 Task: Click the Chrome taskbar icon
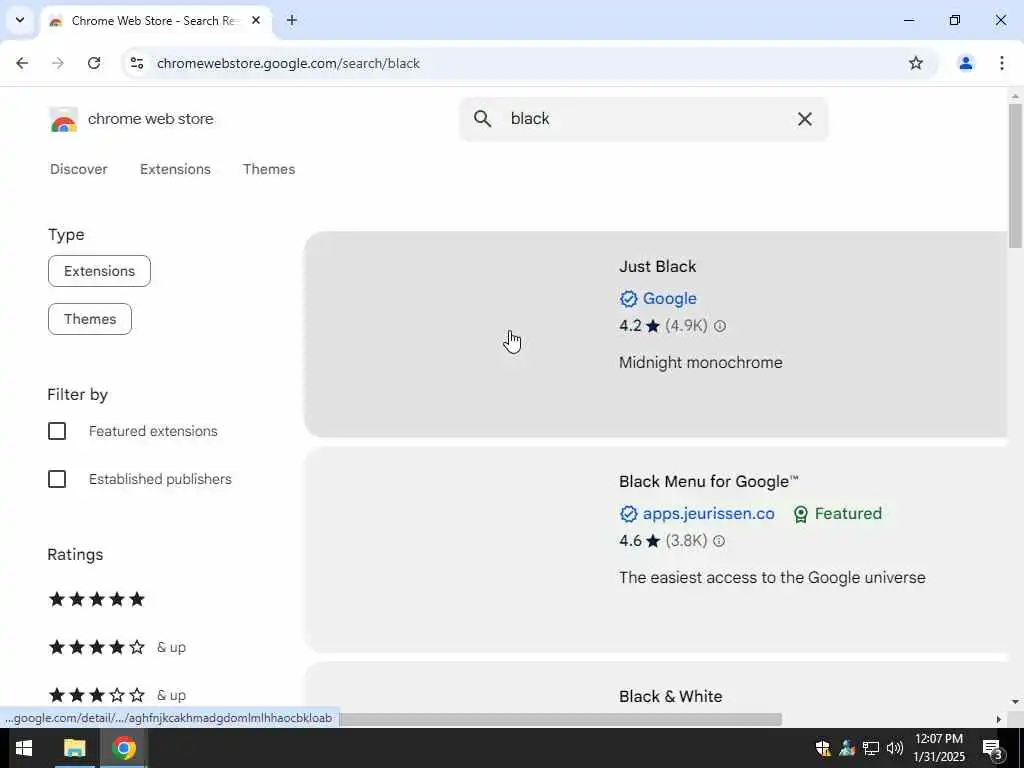(123, 748)
